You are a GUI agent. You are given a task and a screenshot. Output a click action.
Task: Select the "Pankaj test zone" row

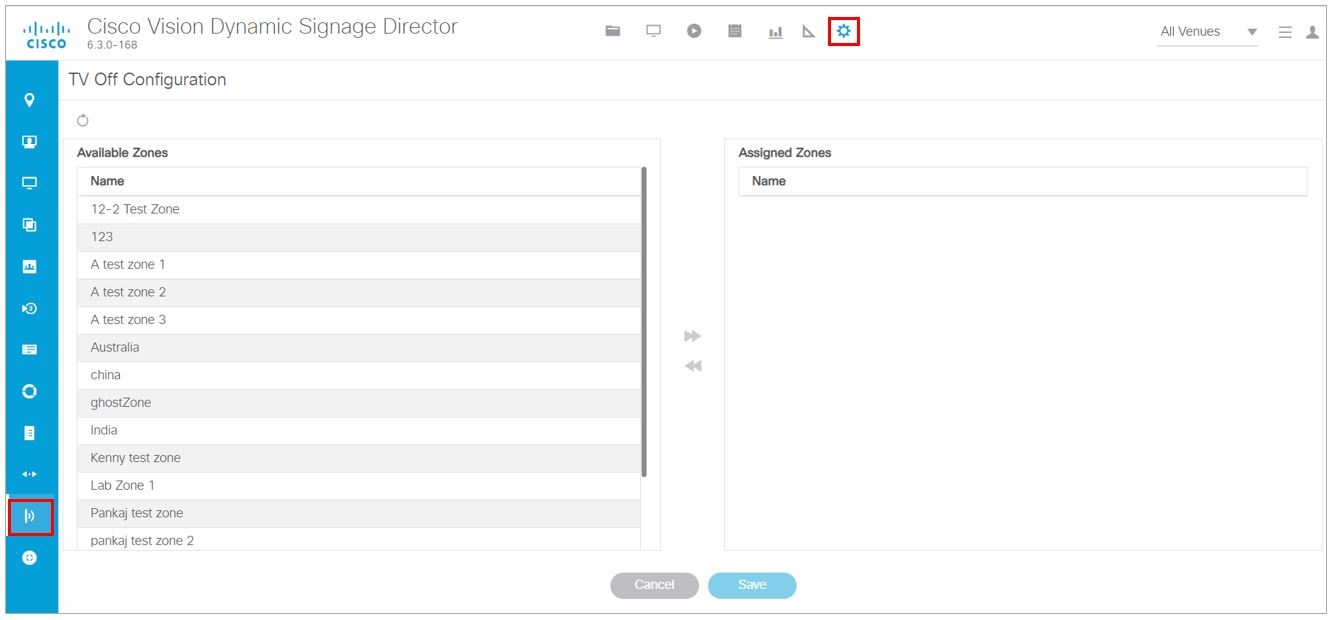click(x=359, y=514)
